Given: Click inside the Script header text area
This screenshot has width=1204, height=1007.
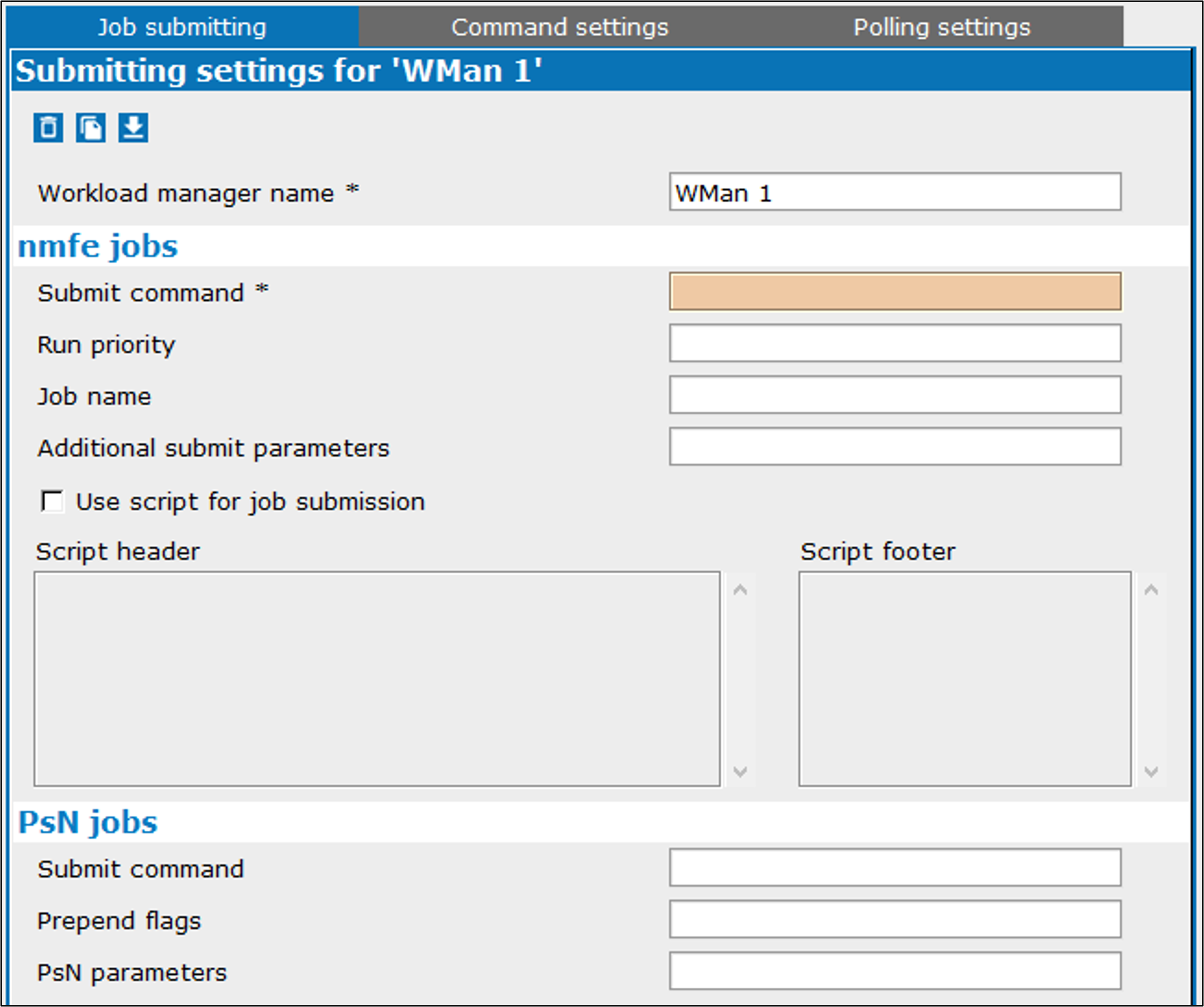Looking at the screenshot, I should [377, 679].
